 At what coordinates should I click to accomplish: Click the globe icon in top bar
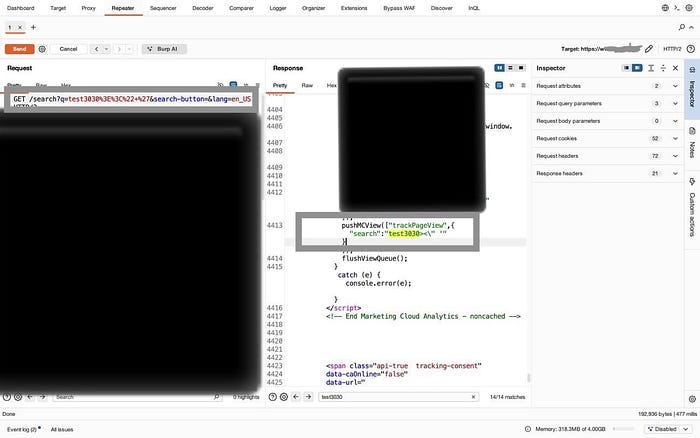[x=665, y=8]
